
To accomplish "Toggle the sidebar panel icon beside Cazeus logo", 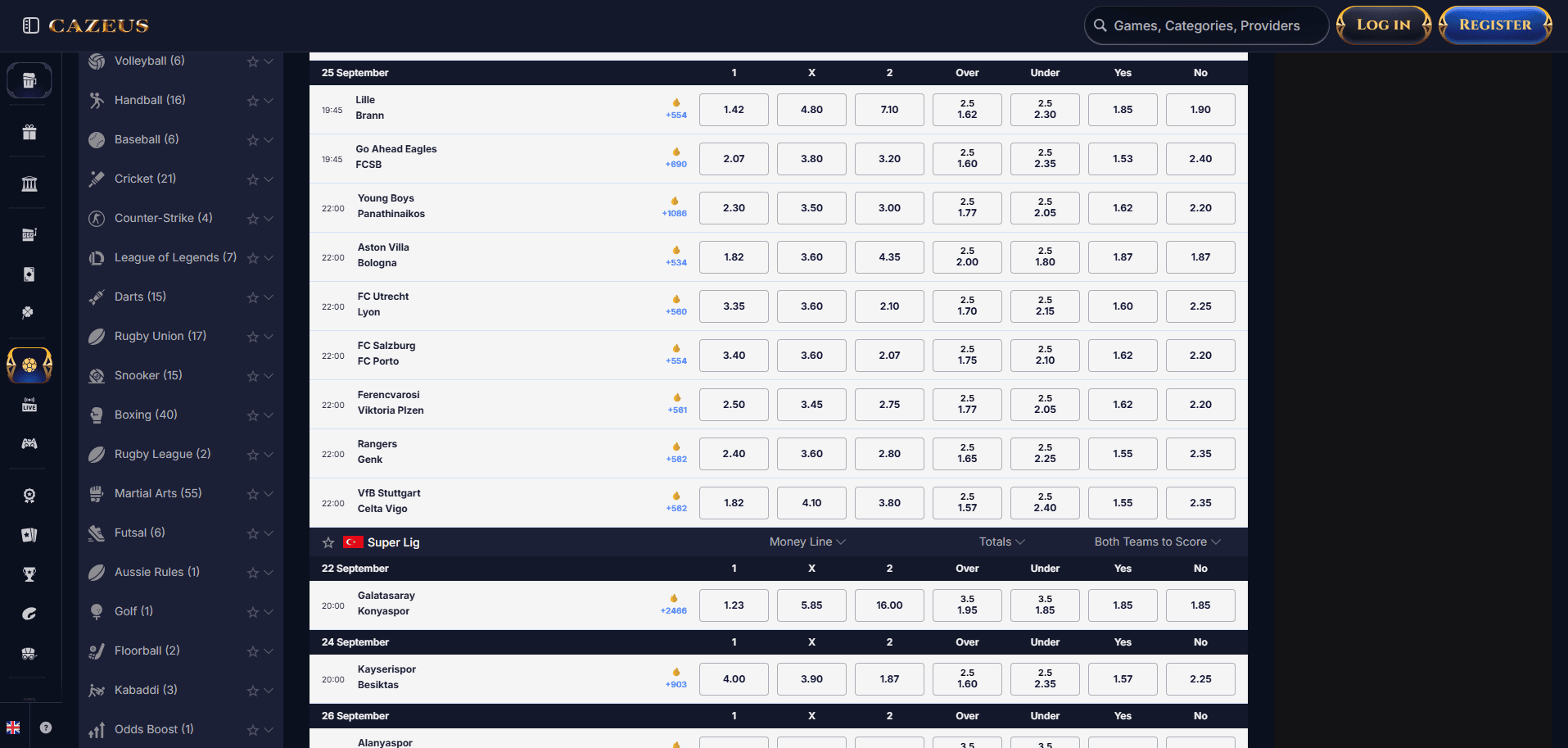I will pos(31,25).
